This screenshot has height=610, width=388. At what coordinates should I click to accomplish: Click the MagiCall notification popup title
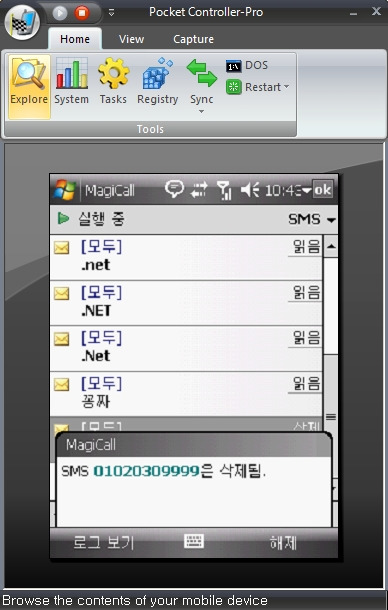91,445
